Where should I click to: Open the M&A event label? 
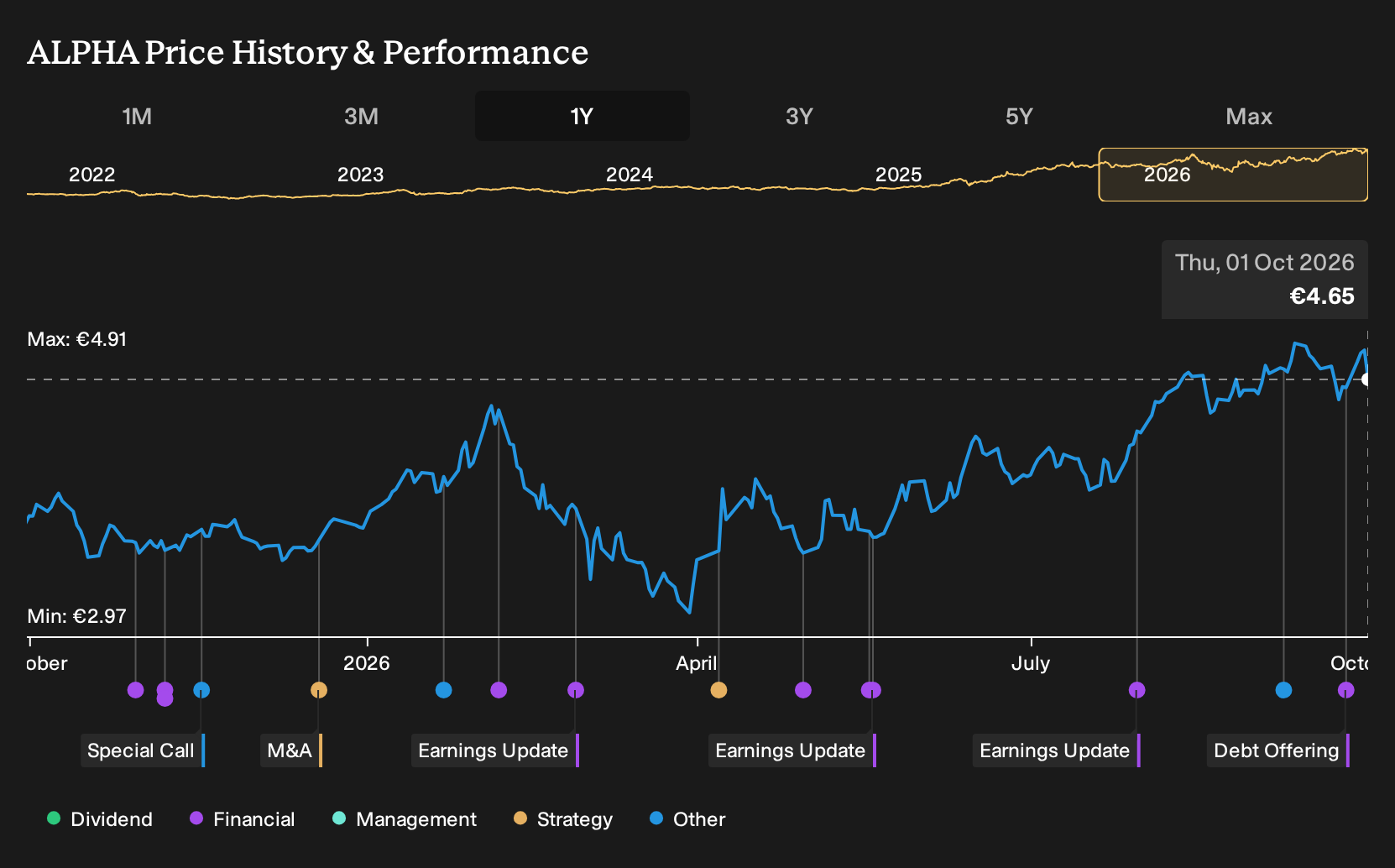coord(291,750)
